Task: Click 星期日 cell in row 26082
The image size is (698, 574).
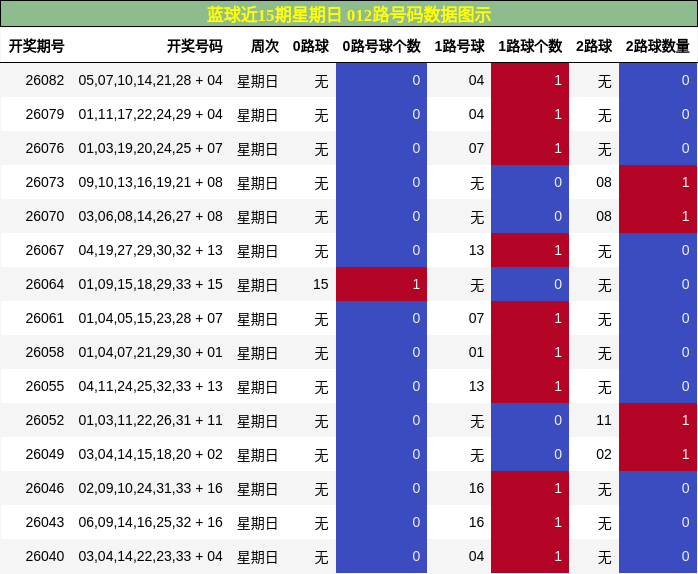Action: 257,81
